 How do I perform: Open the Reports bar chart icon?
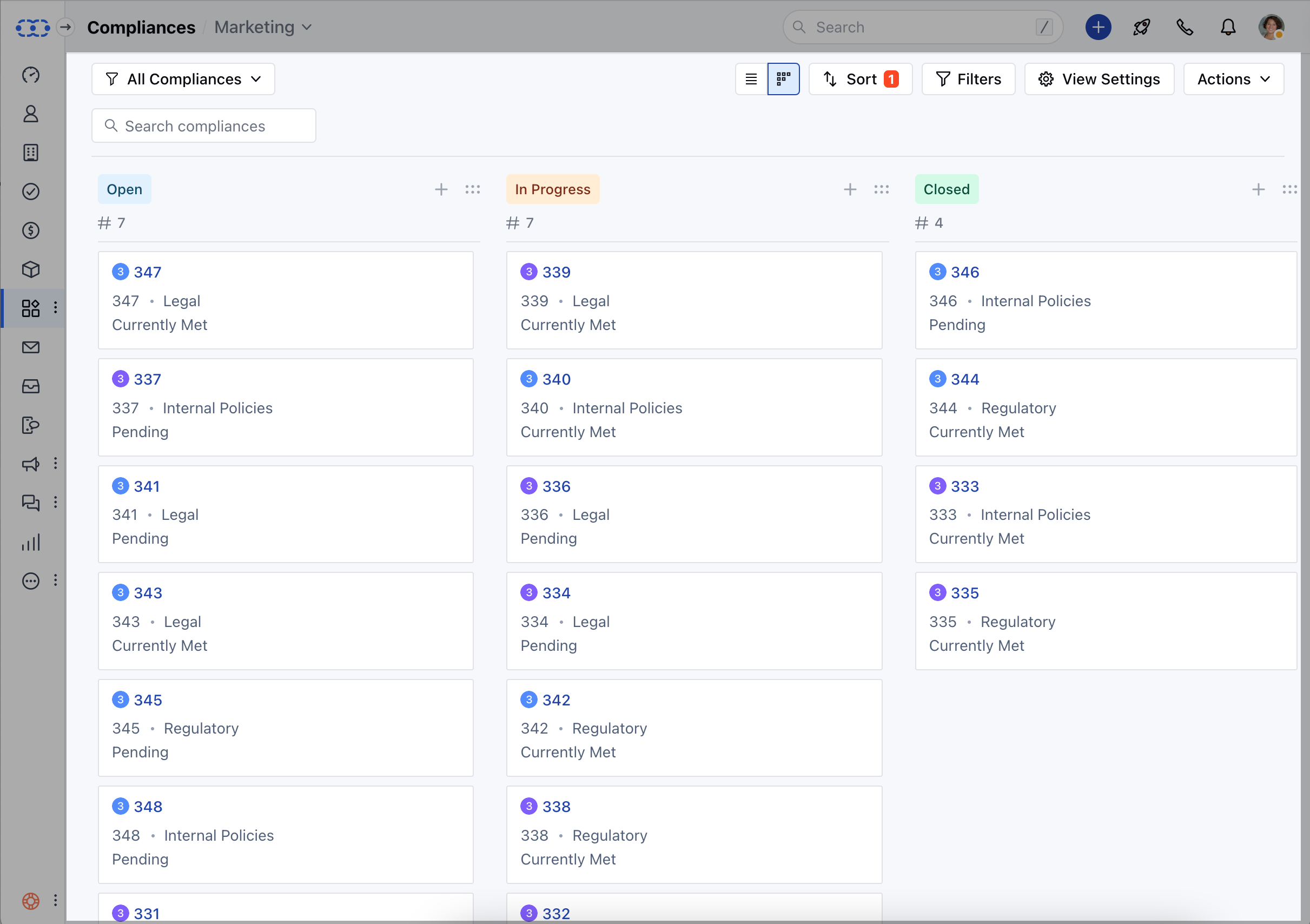pyautogui.click(x=31, y=542)
